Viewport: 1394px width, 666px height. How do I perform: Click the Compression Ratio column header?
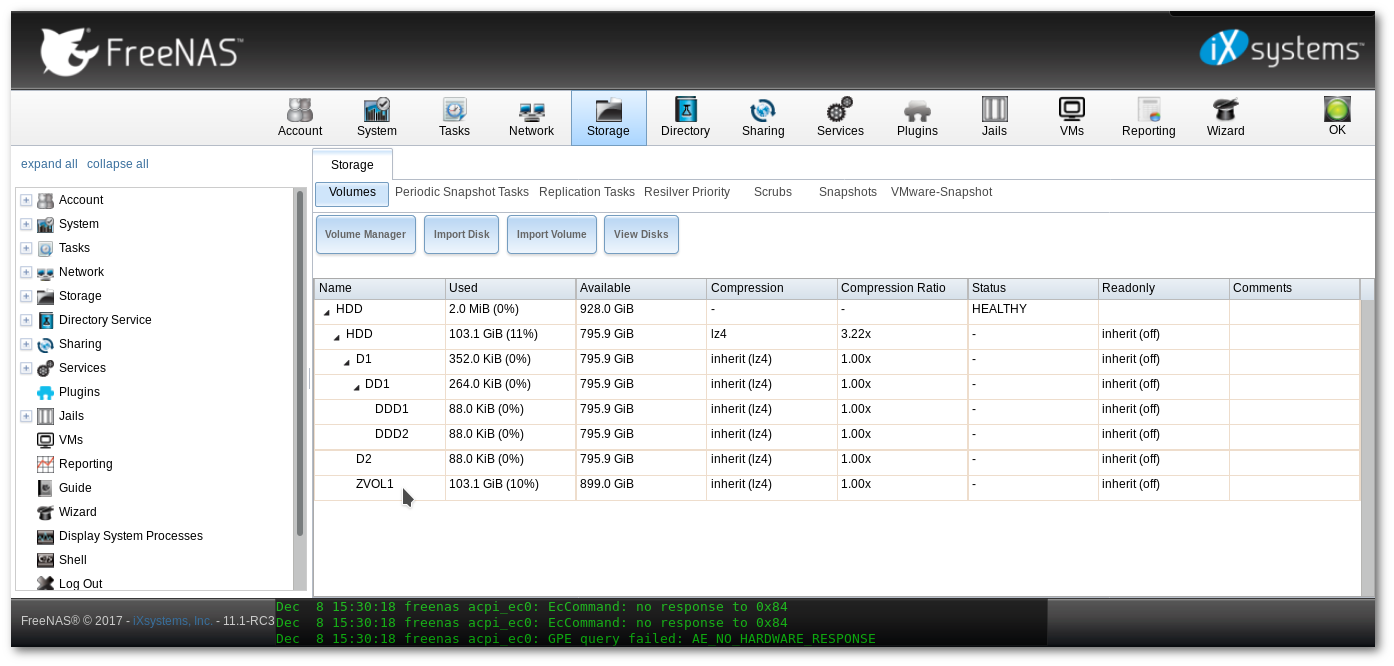click(x=902, y=288)
